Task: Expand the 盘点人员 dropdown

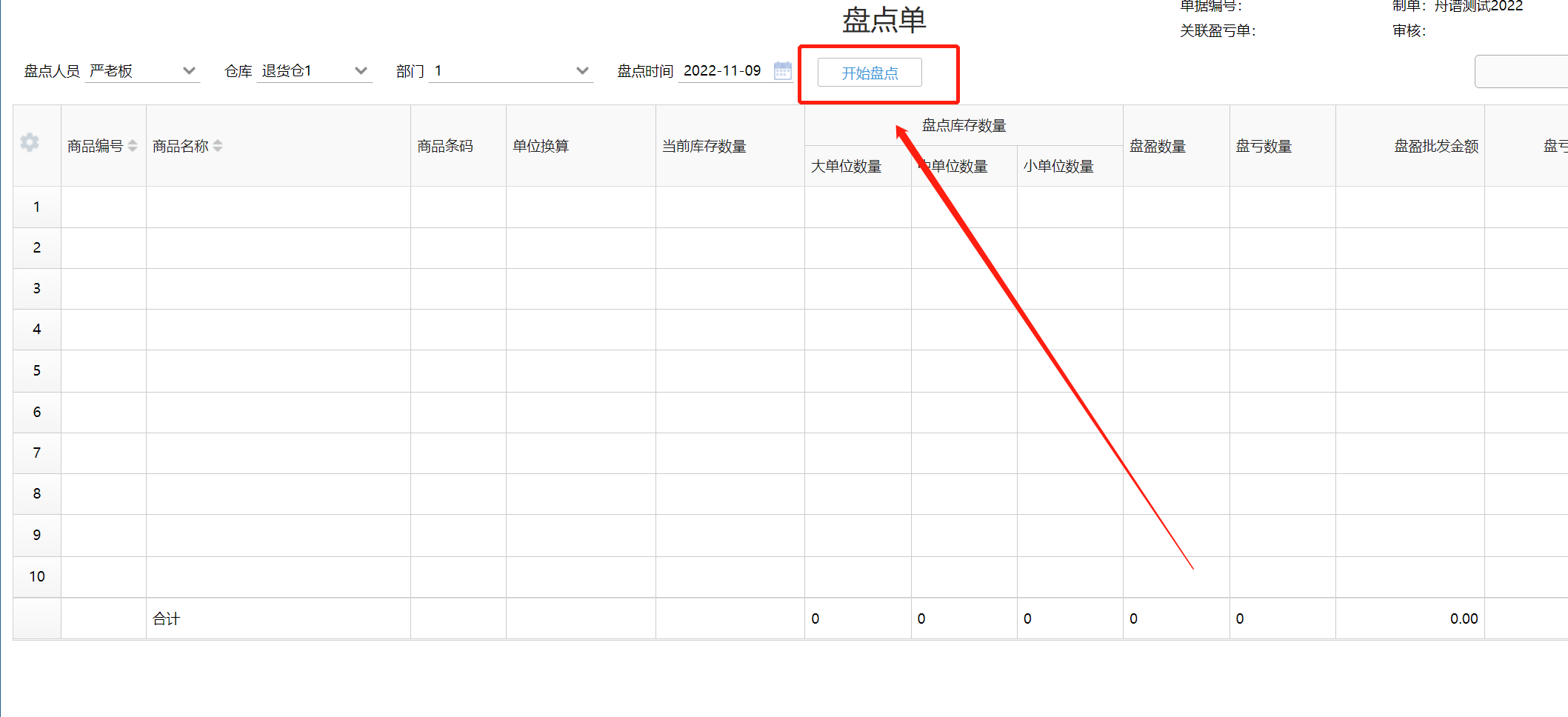Action: point(189,71)
